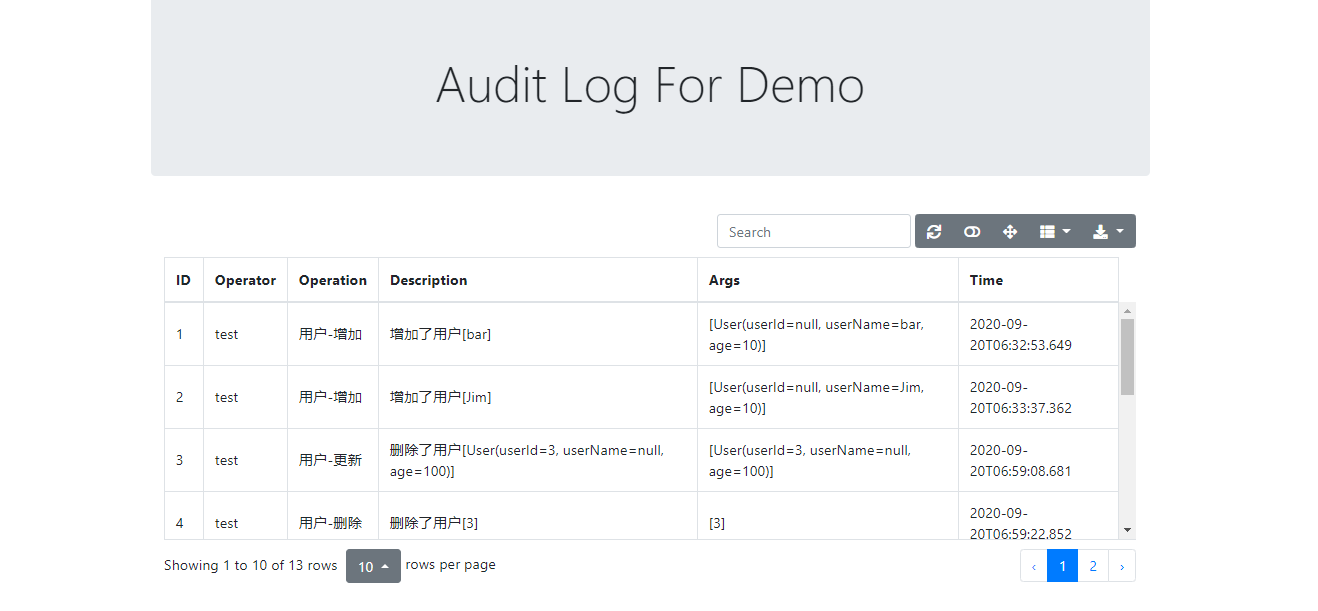Open the rows per page selector
This screenshot has height=611, width=1318.
(x=372, y=565)
